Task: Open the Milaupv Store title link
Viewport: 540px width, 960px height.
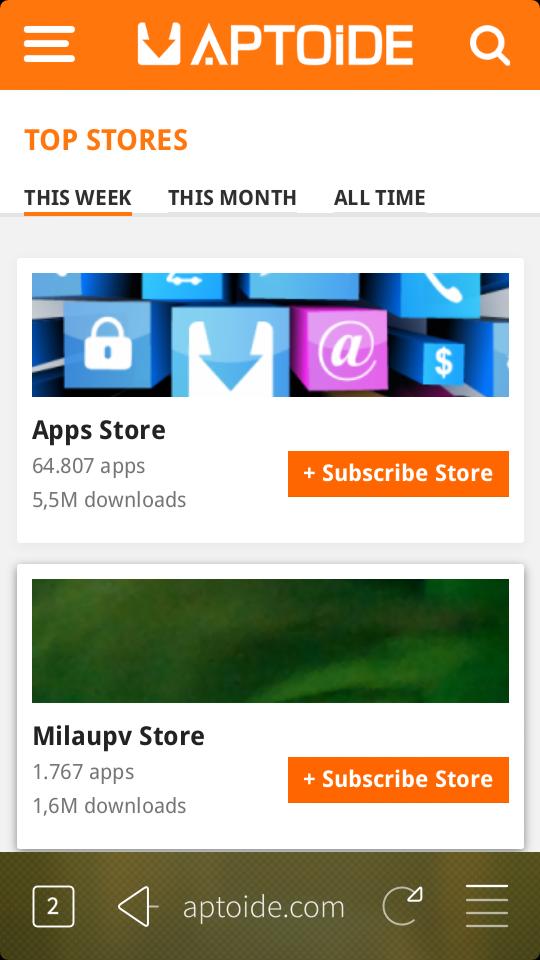Action: [118, 736]
